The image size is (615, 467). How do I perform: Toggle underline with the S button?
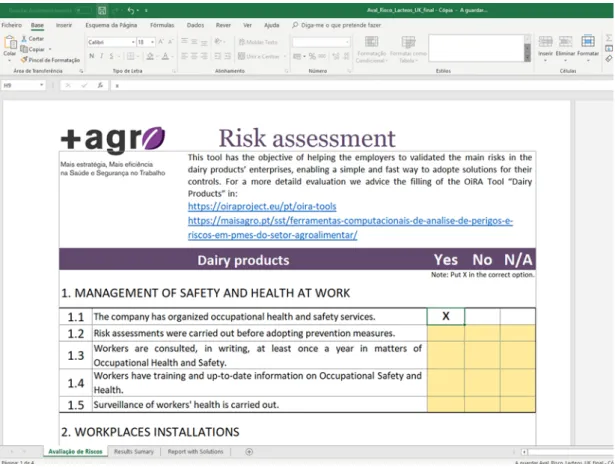coord(111,56)
